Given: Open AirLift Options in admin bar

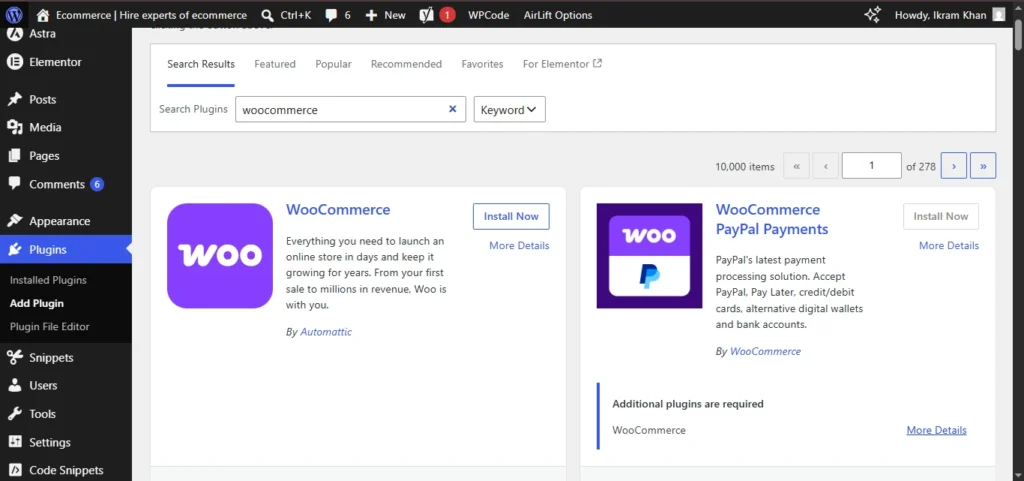Looking at the screenshot, I should [558, 15].
